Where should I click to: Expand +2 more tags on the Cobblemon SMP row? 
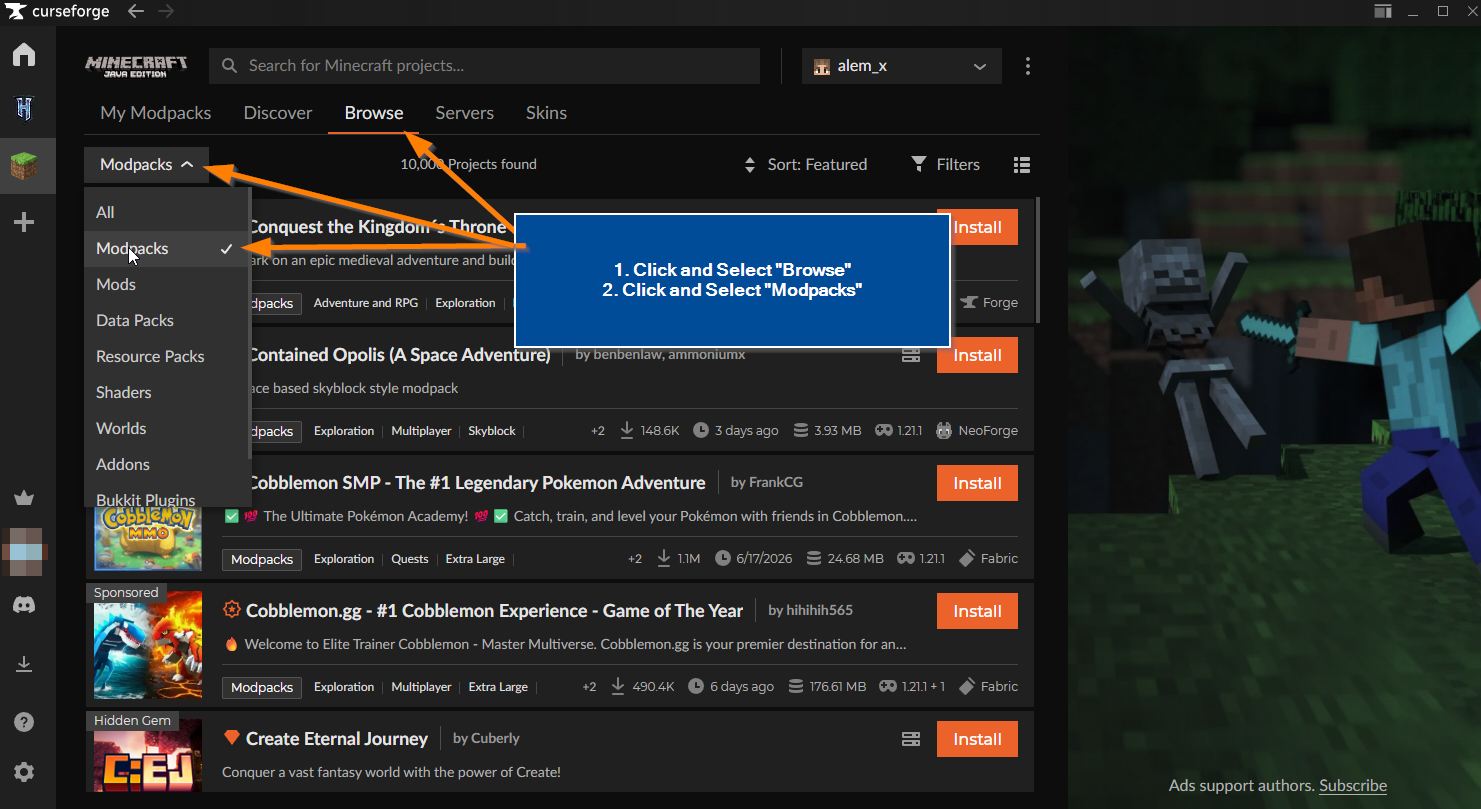(x=634, y=559)
